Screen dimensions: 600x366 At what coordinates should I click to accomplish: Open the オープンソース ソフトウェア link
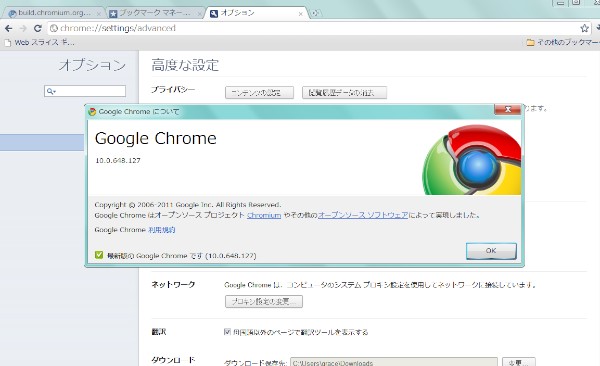click(x=363, y=215)
